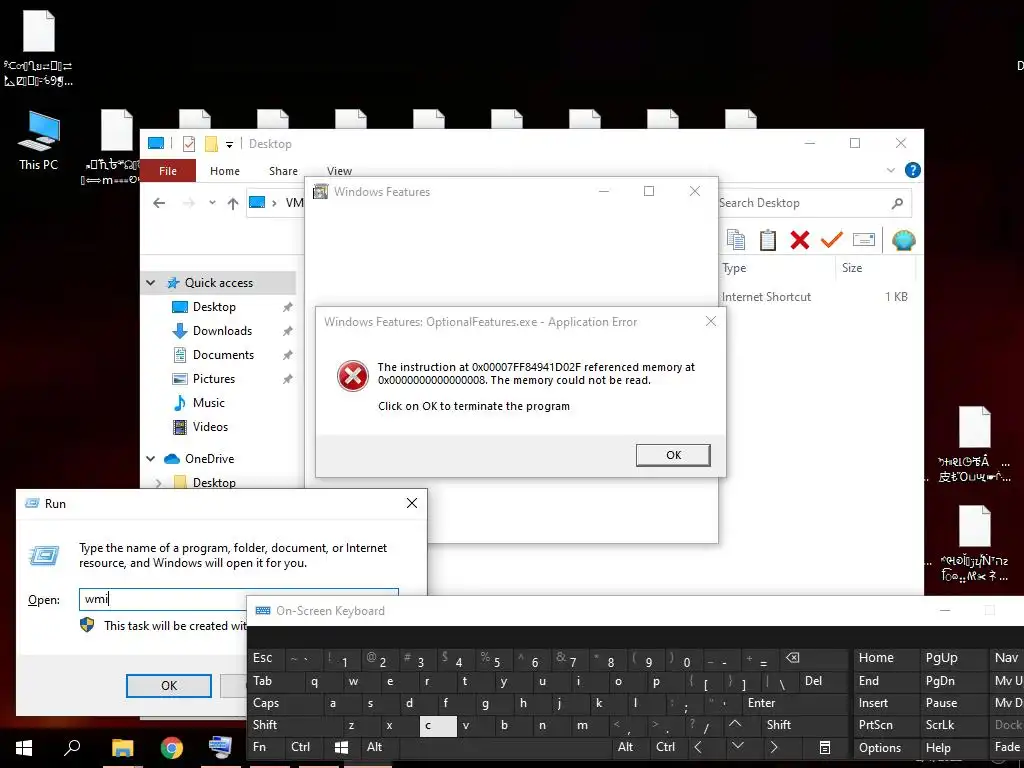The image size is (1024, 768).
Task: Tap the down arrow key on On-Screen Keyboard
Action: [737, 746]
